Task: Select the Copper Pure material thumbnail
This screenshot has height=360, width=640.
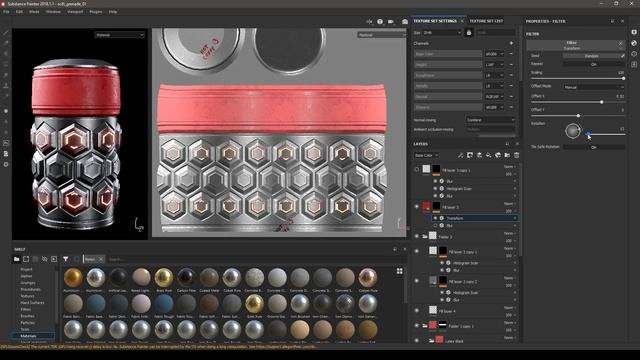Action: 368,278
